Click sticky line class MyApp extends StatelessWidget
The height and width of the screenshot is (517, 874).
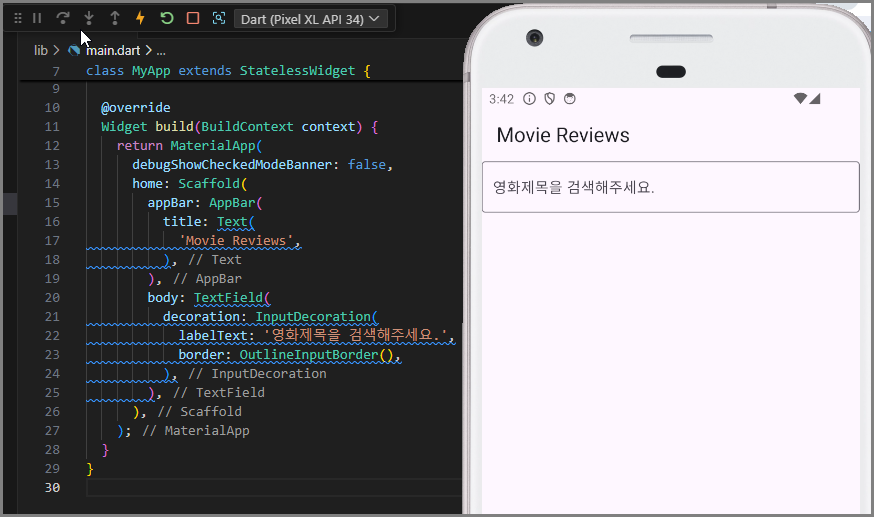pyautogui.click(x=229, y=71)
